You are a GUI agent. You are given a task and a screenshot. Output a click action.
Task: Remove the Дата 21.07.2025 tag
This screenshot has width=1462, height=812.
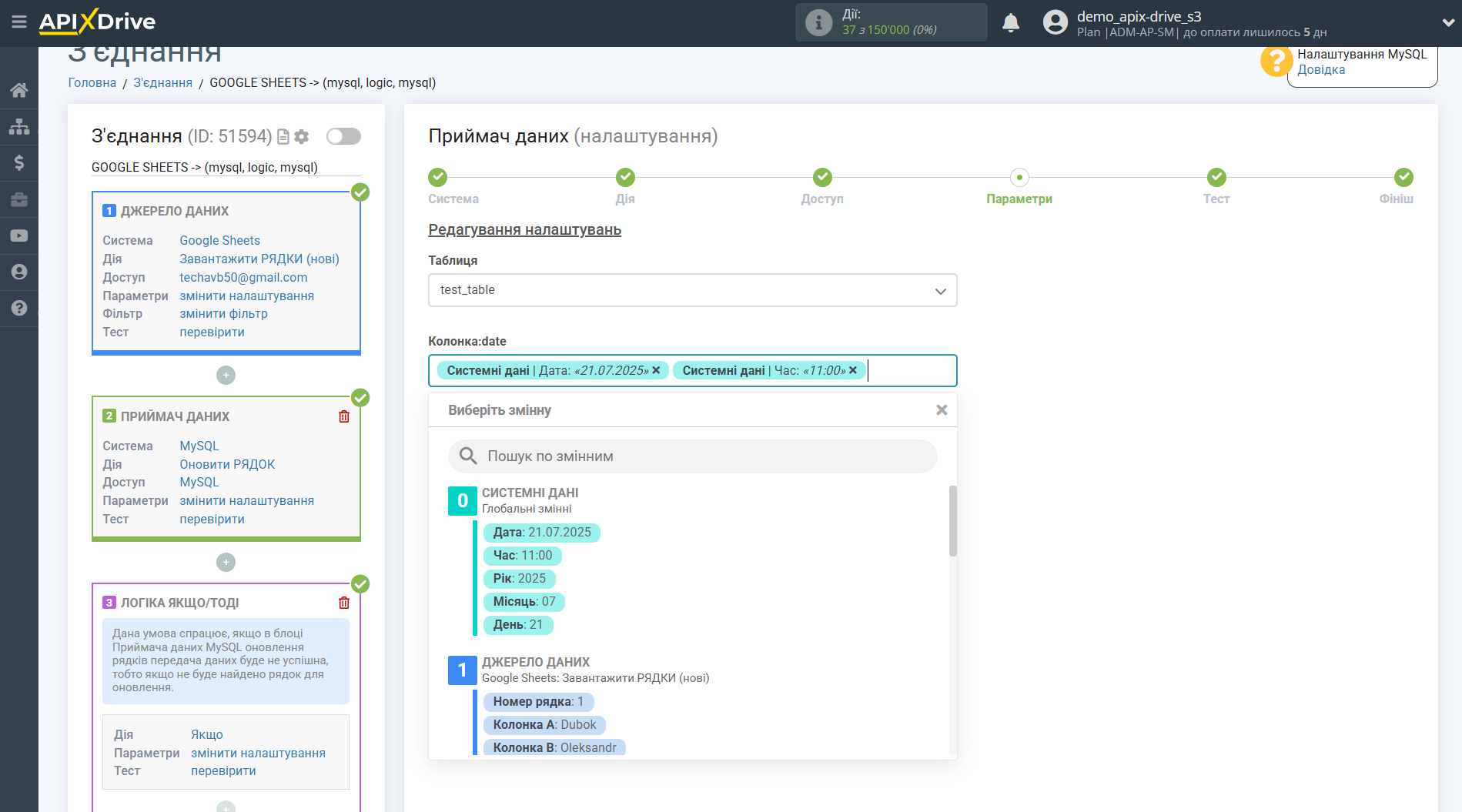[x=656, y=370]
